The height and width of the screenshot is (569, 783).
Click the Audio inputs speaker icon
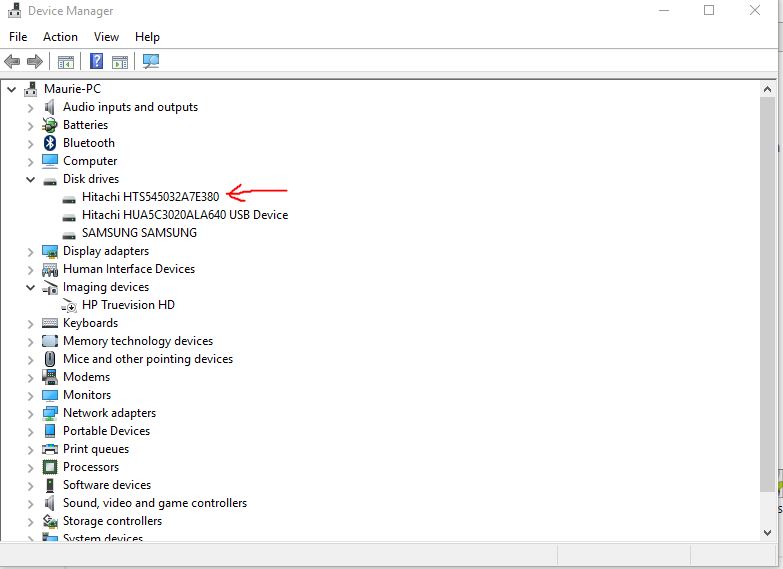(x=49, y=107)
